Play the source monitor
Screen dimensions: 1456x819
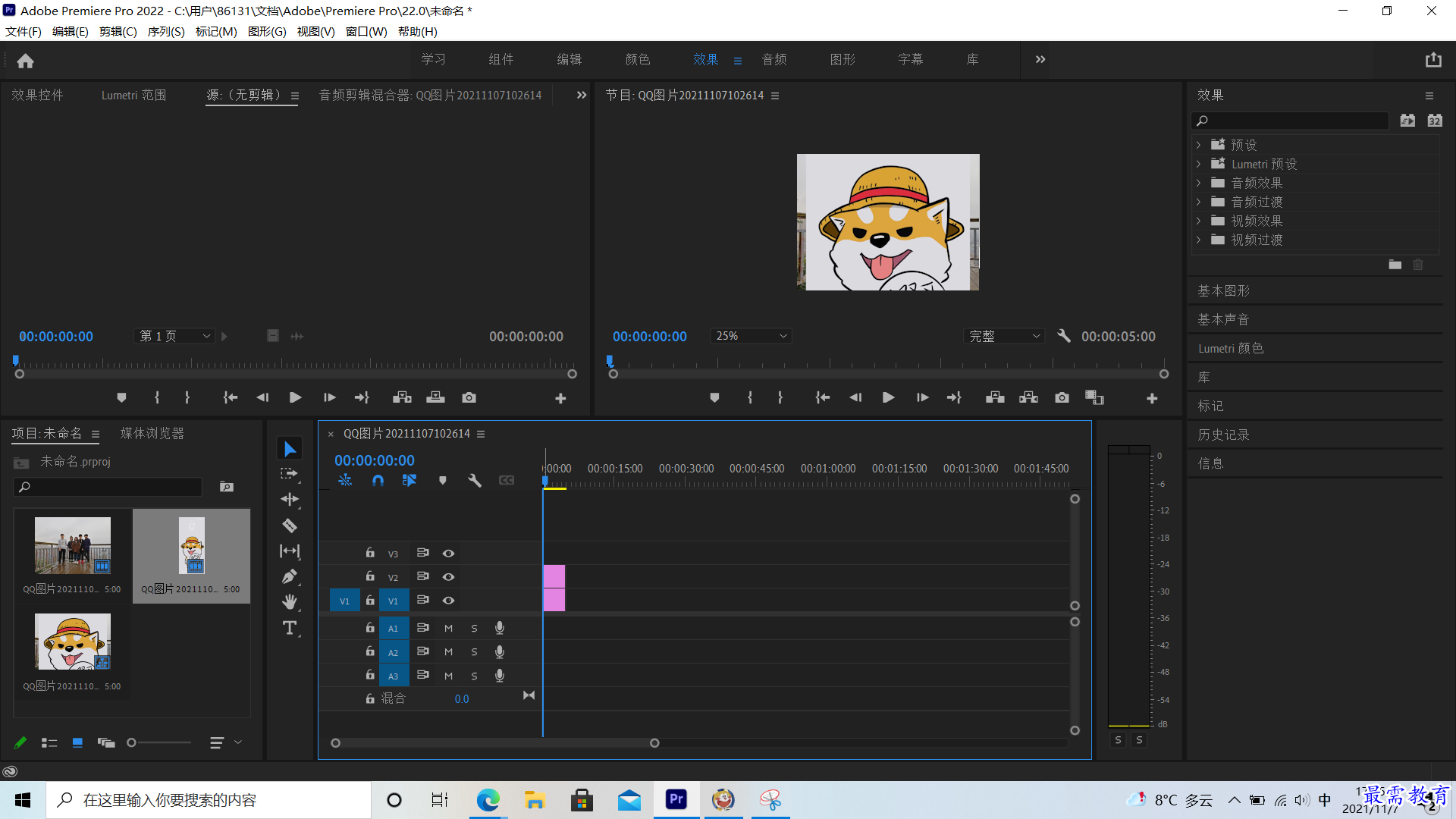[296, 397]
